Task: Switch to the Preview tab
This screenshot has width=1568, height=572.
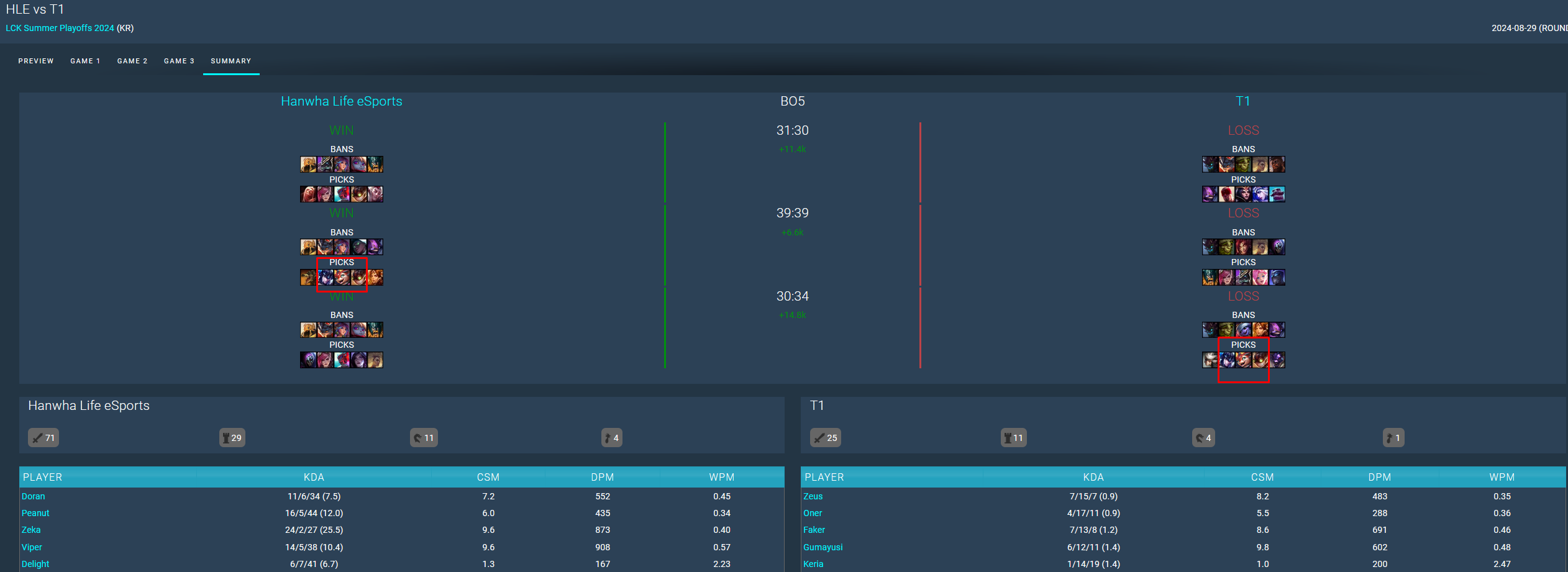Action: click(x=36, y=61)
